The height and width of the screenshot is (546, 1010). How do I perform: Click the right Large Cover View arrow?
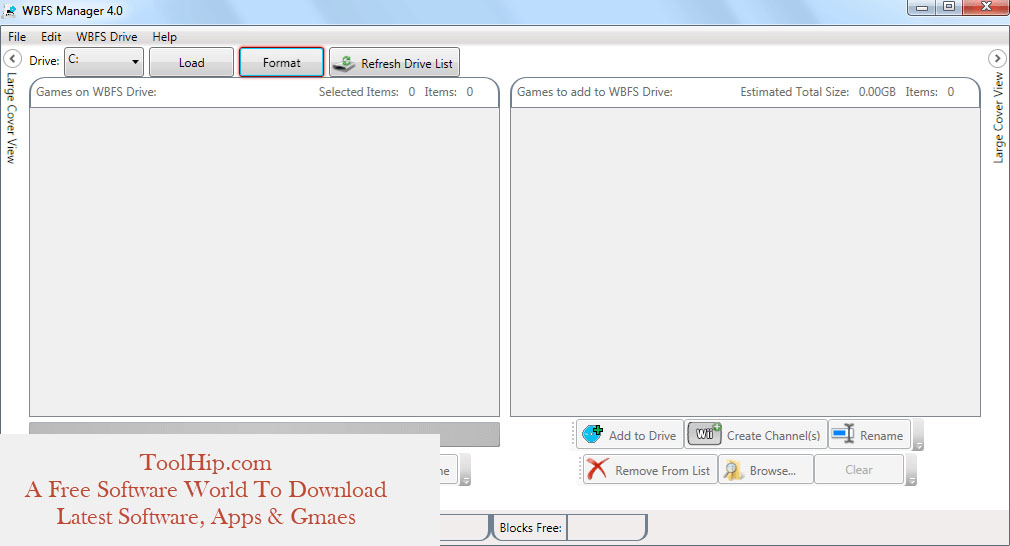pos(997,59)
